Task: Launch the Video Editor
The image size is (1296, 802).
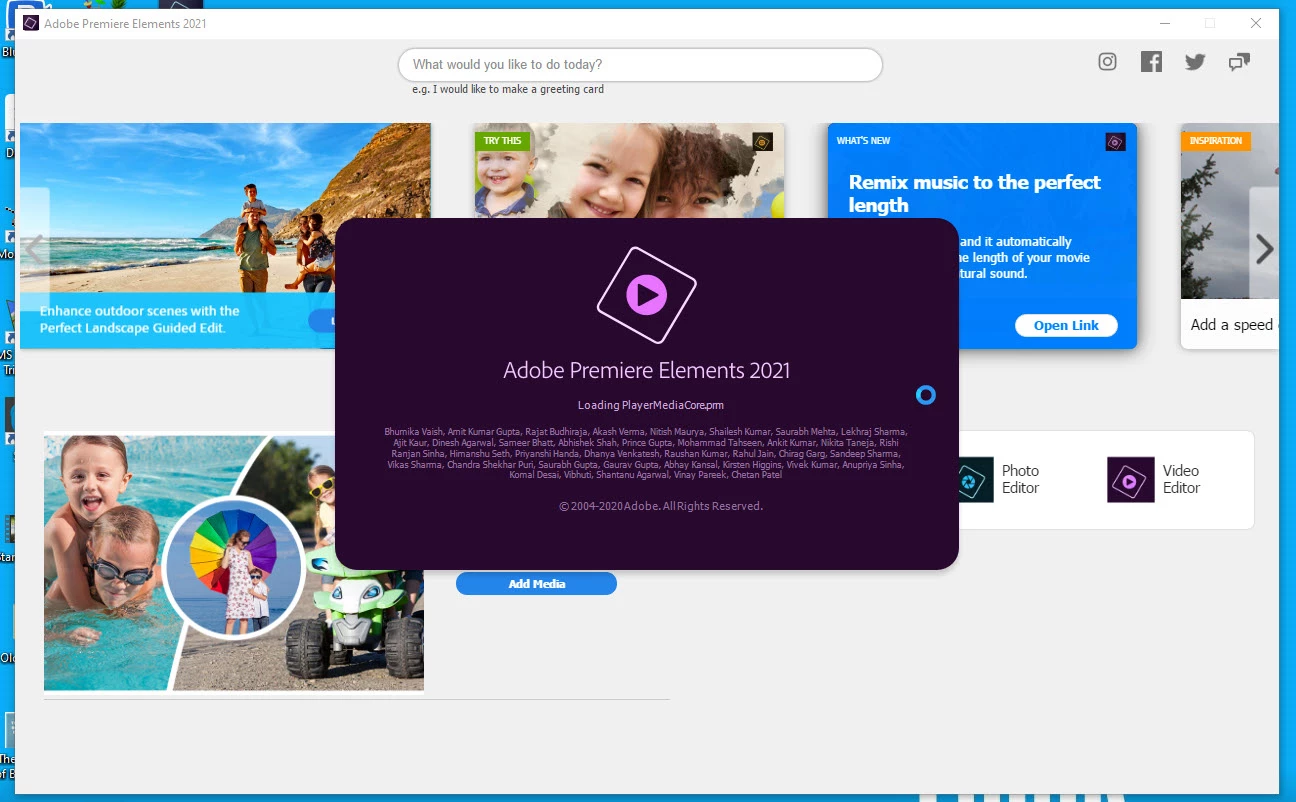Action: click(x=1154, y=480)
